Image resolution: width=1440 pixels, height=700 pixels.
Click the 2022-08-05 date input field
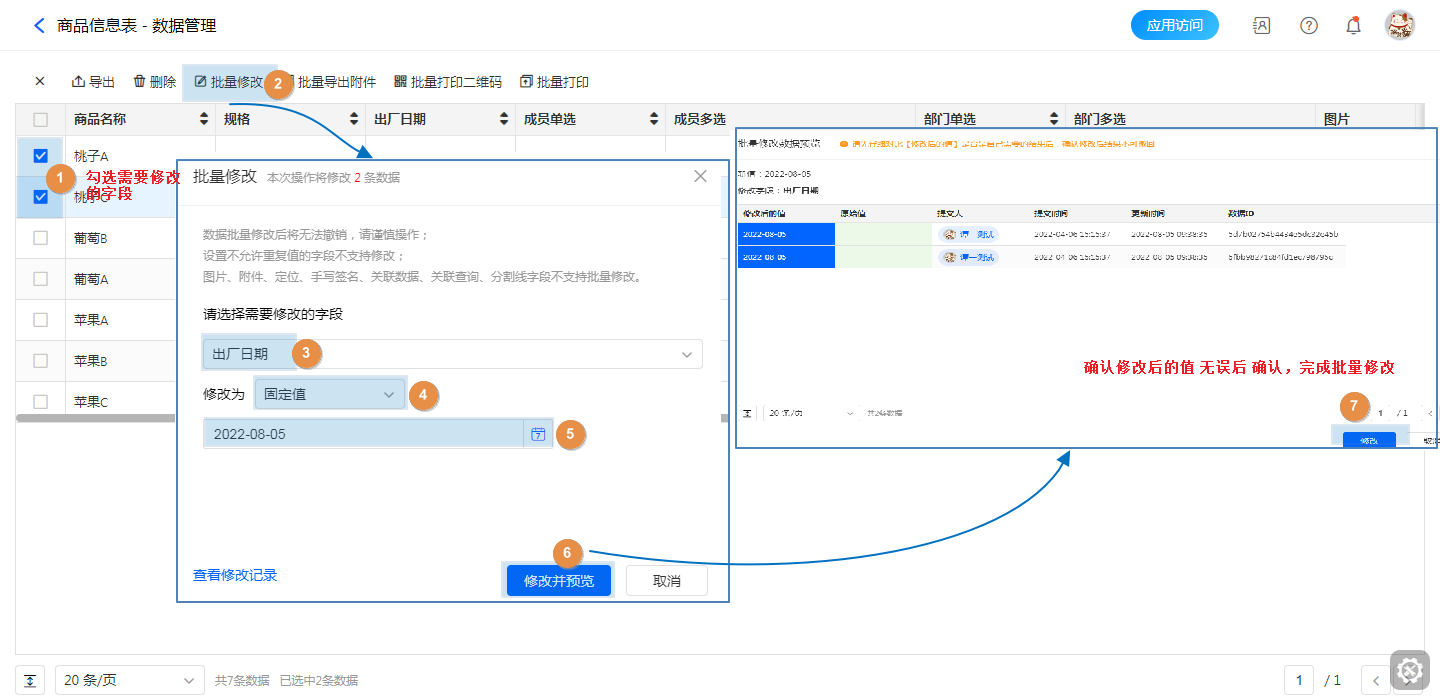362,434
